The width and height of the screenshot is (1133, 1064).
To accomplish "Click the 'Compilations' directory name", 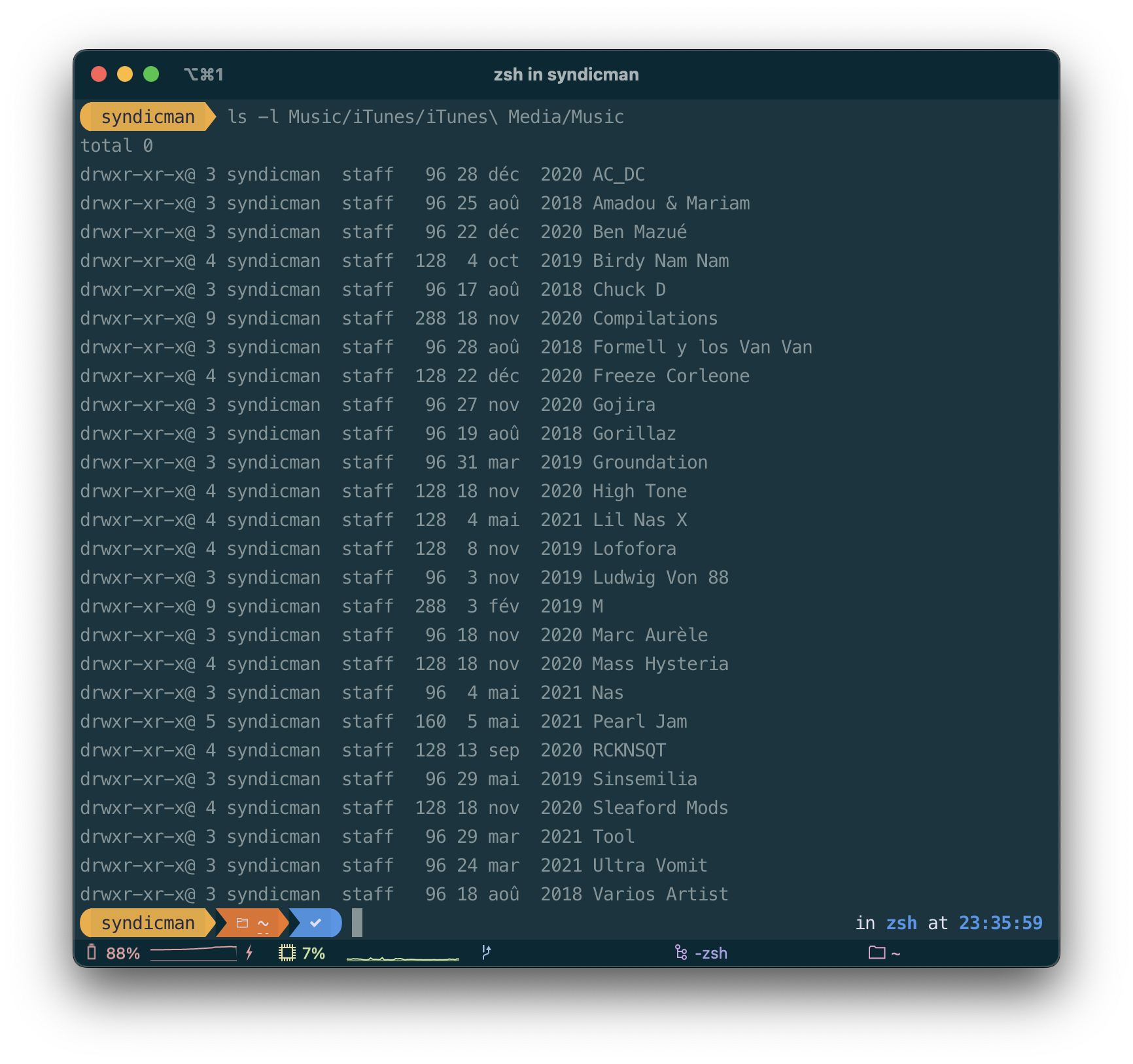I will tap(655, 318).
